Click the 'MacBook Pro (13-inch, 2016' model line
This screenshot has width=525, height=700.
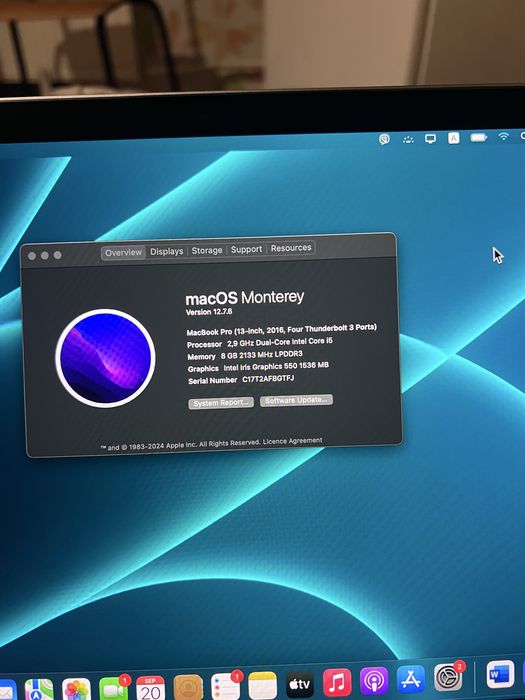click(x=281, y=330)
